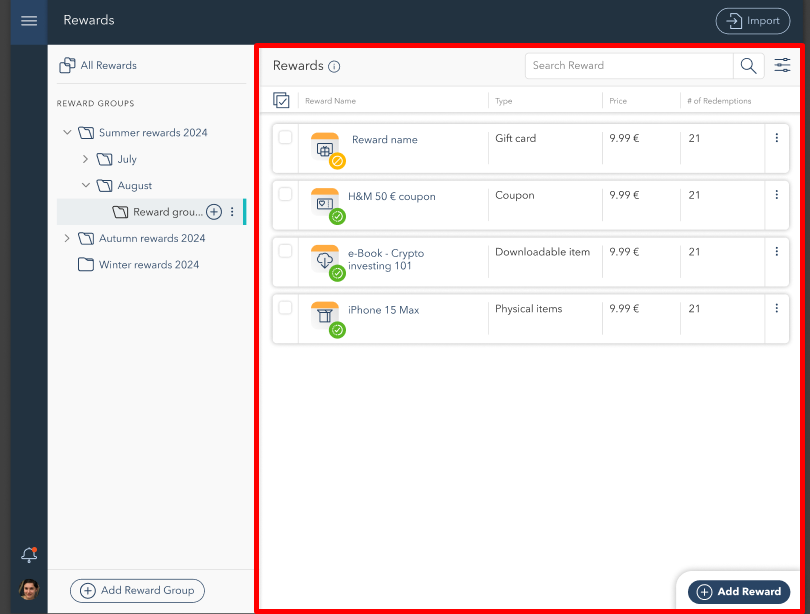Screen dimensions: 810x614
Task: Click the plus icon on Reward group row
Action: point(214,212)
